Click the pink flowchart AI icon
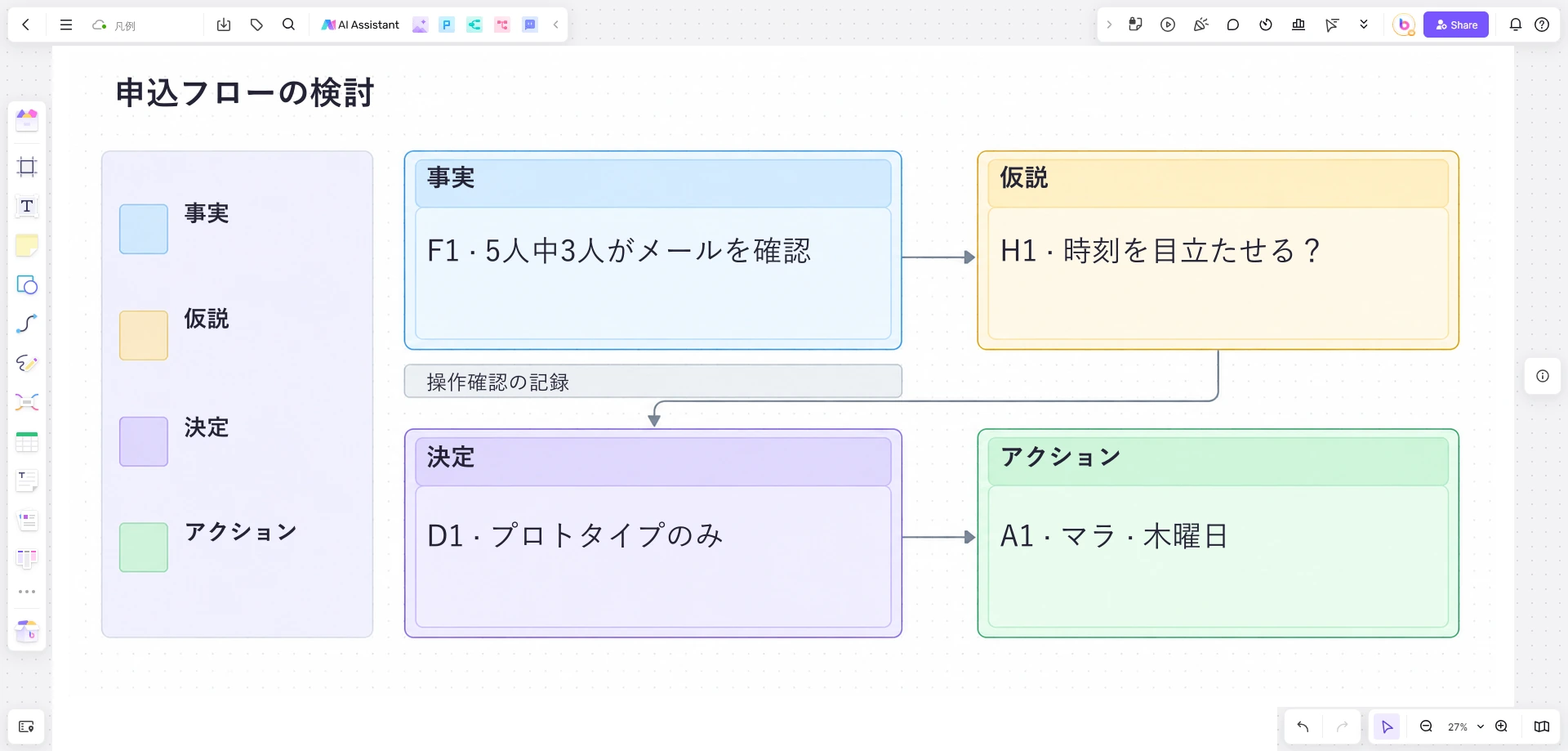 pyautogui.click(x=502, y=25)
